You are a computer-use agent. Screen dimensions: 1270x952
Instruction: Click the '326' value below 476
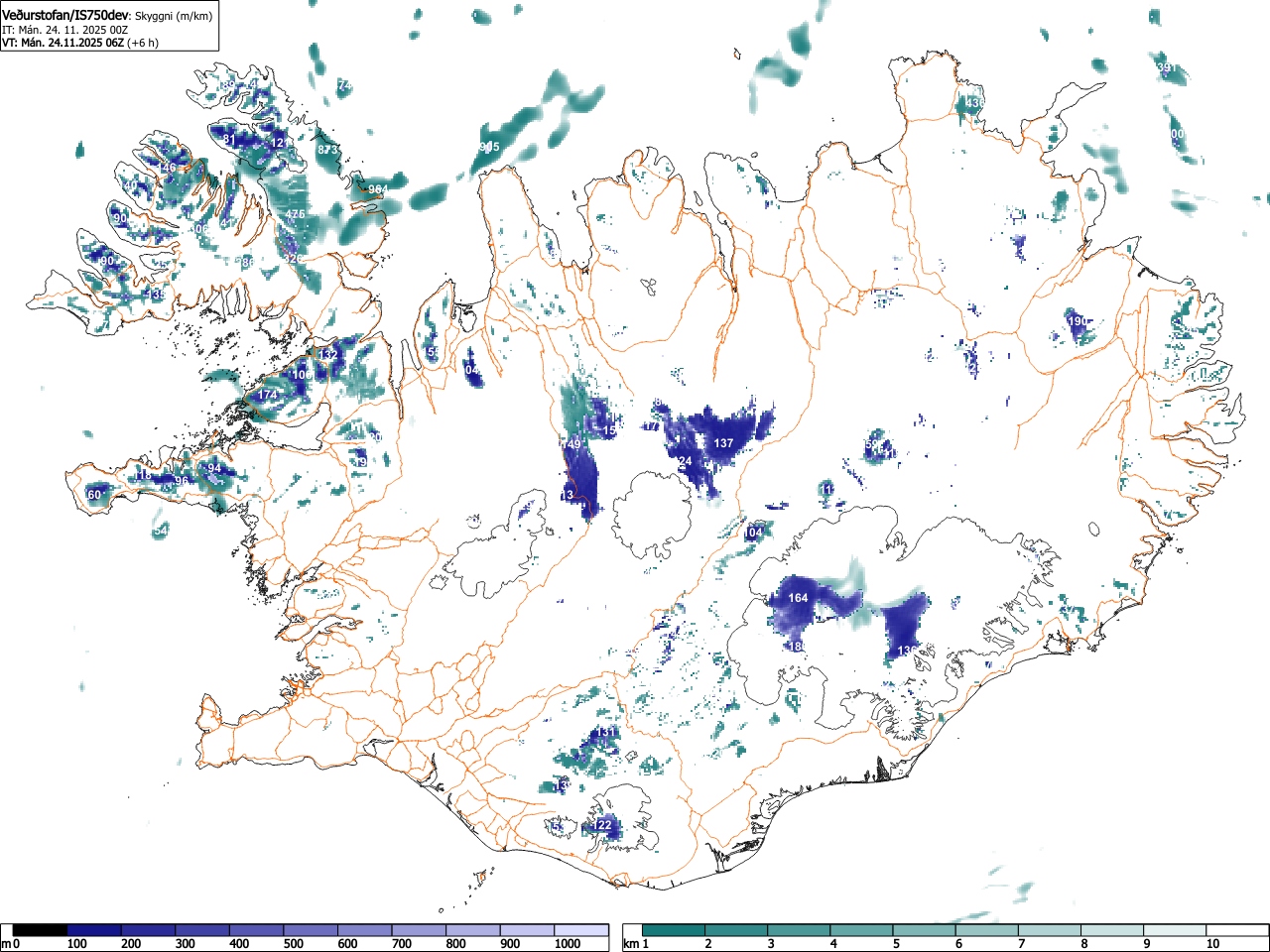[293, 258]
